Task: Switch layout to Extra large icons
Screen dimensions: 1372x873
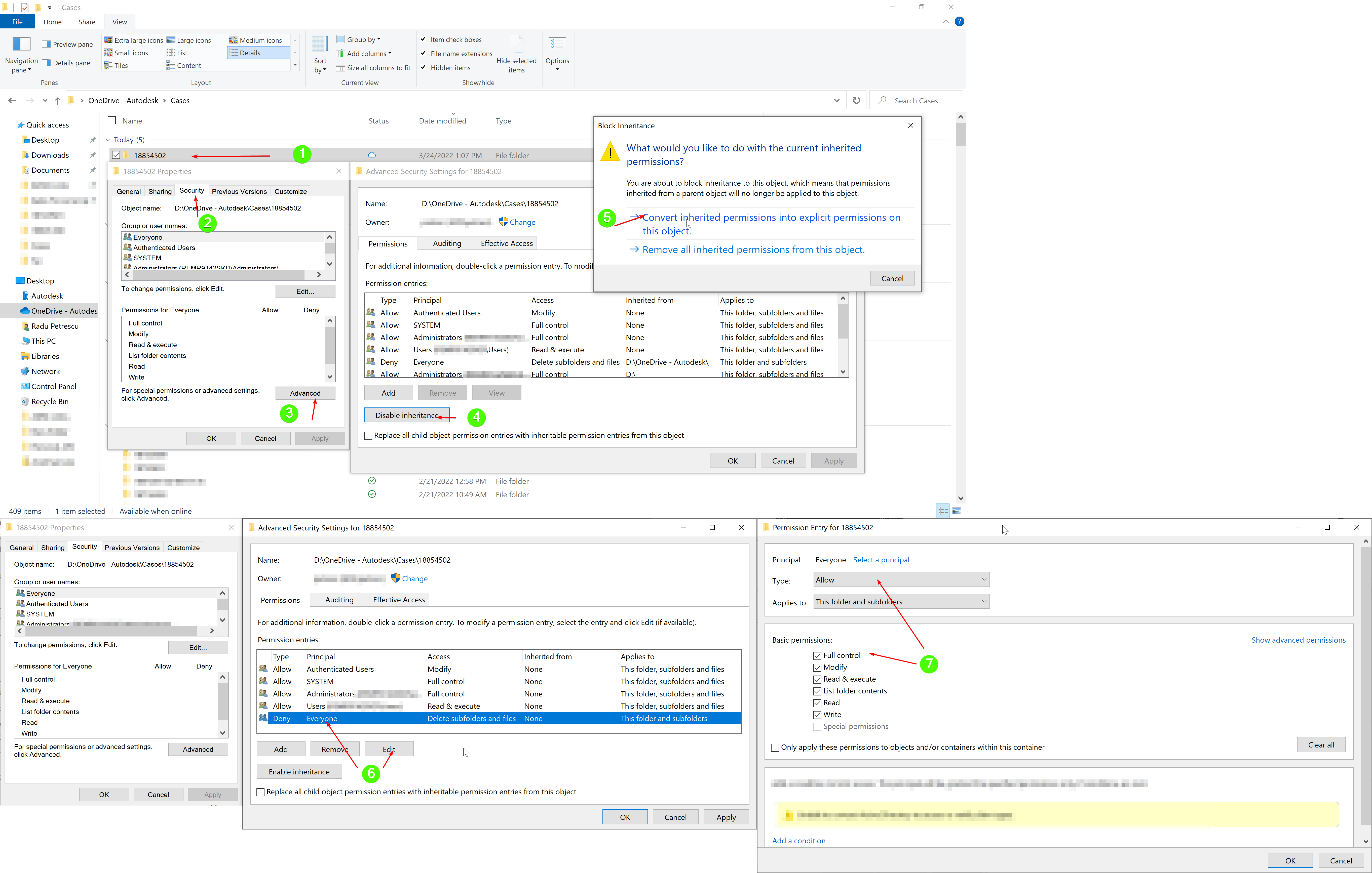Action: (133, 40)
